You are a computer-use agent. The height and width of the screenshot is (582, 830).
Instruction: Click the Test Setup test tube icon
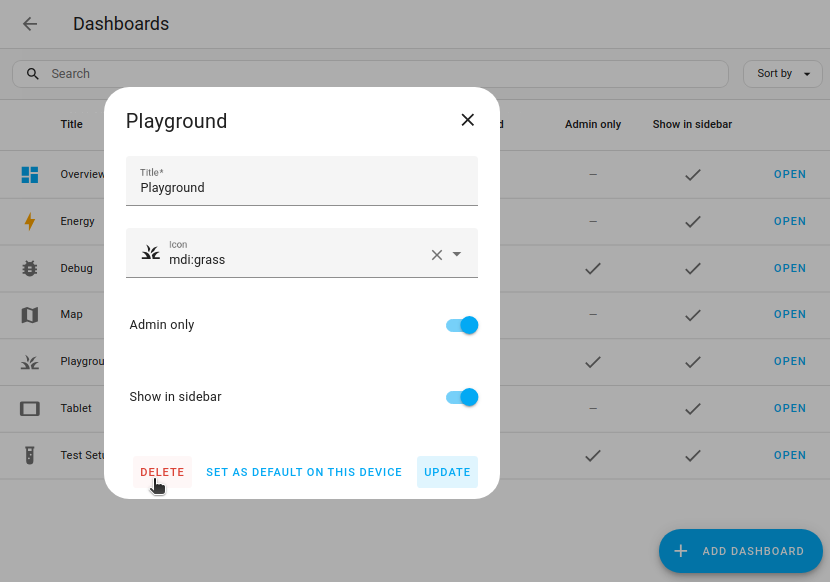point(30,455)
